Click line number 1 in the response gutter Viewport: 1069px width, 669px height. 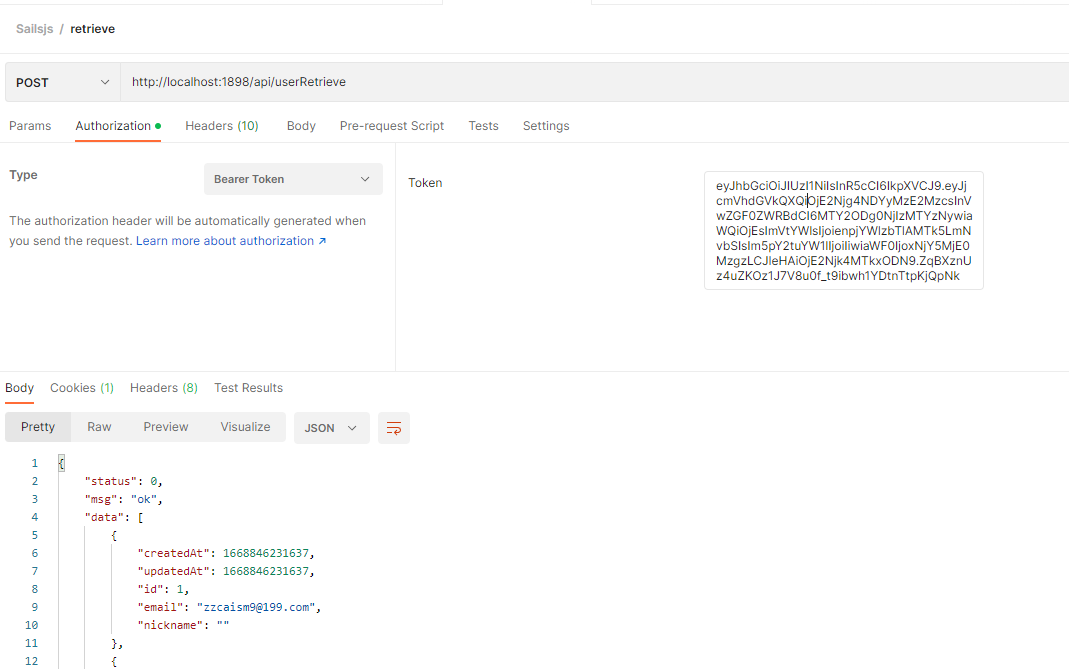click(34, 464)
